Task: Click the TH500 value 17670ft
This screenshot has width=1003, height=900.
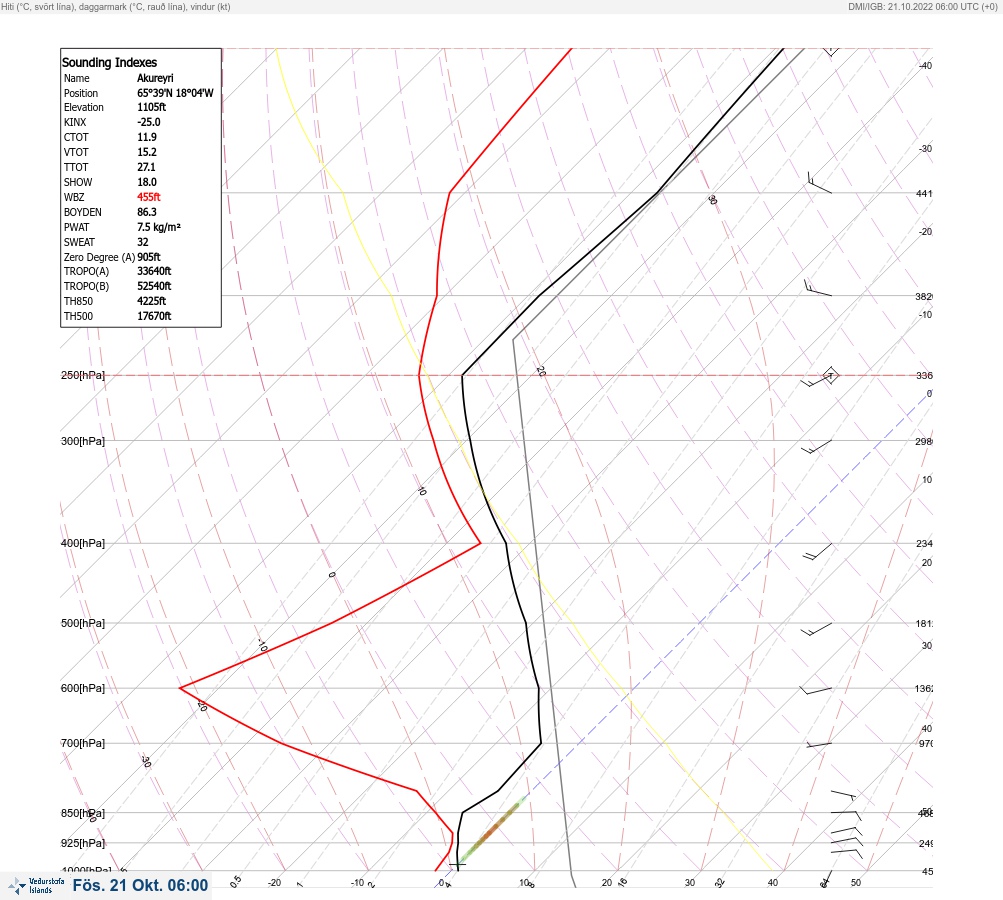Action: coord(154,316)
